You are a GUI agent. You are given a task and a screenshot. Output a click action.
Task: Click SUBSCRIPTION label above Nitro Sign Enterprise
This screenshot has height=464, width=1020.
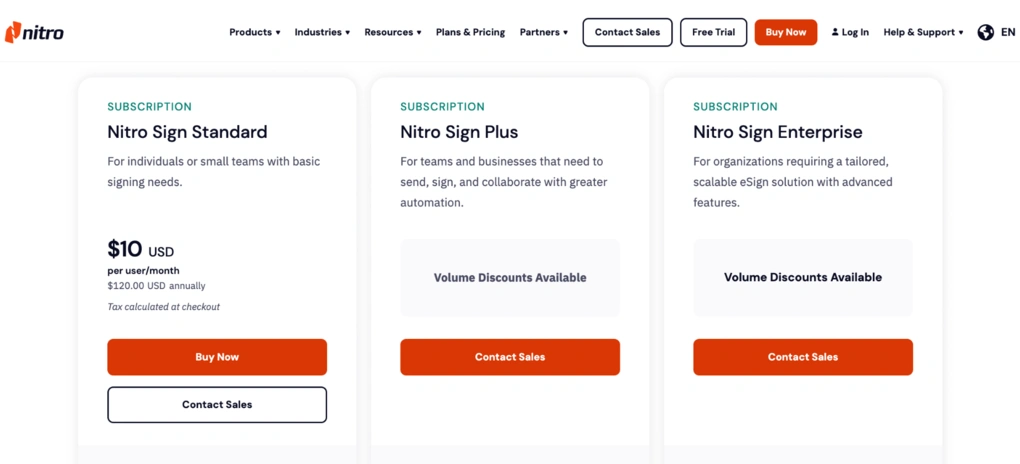[x=735, y=107]
